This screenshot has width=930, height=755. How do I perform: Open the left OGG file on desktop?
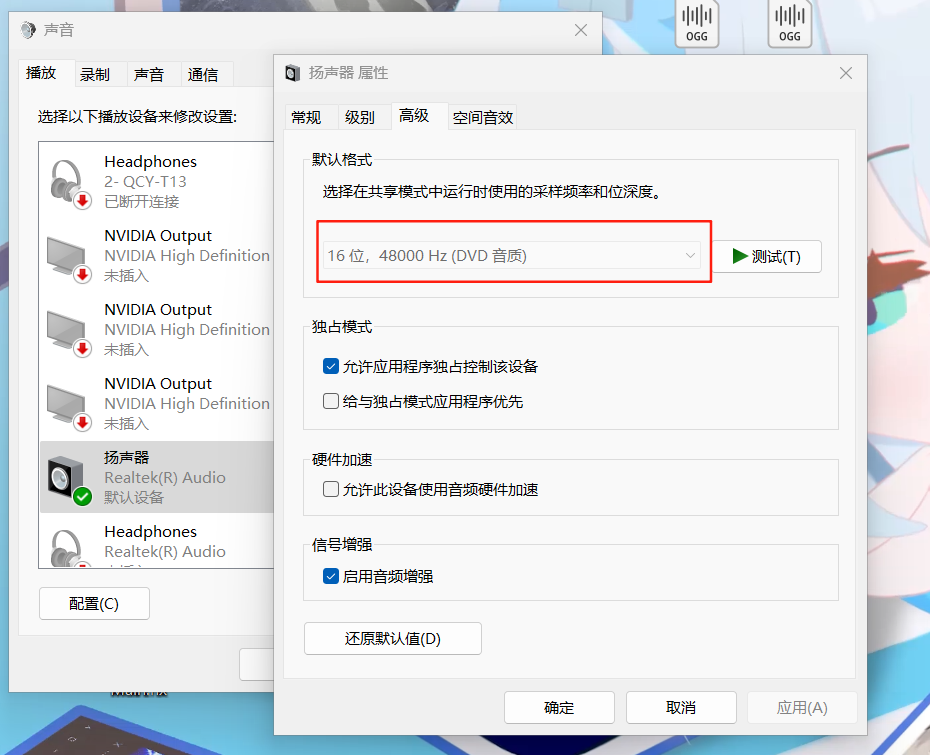(x=697, y=24)
